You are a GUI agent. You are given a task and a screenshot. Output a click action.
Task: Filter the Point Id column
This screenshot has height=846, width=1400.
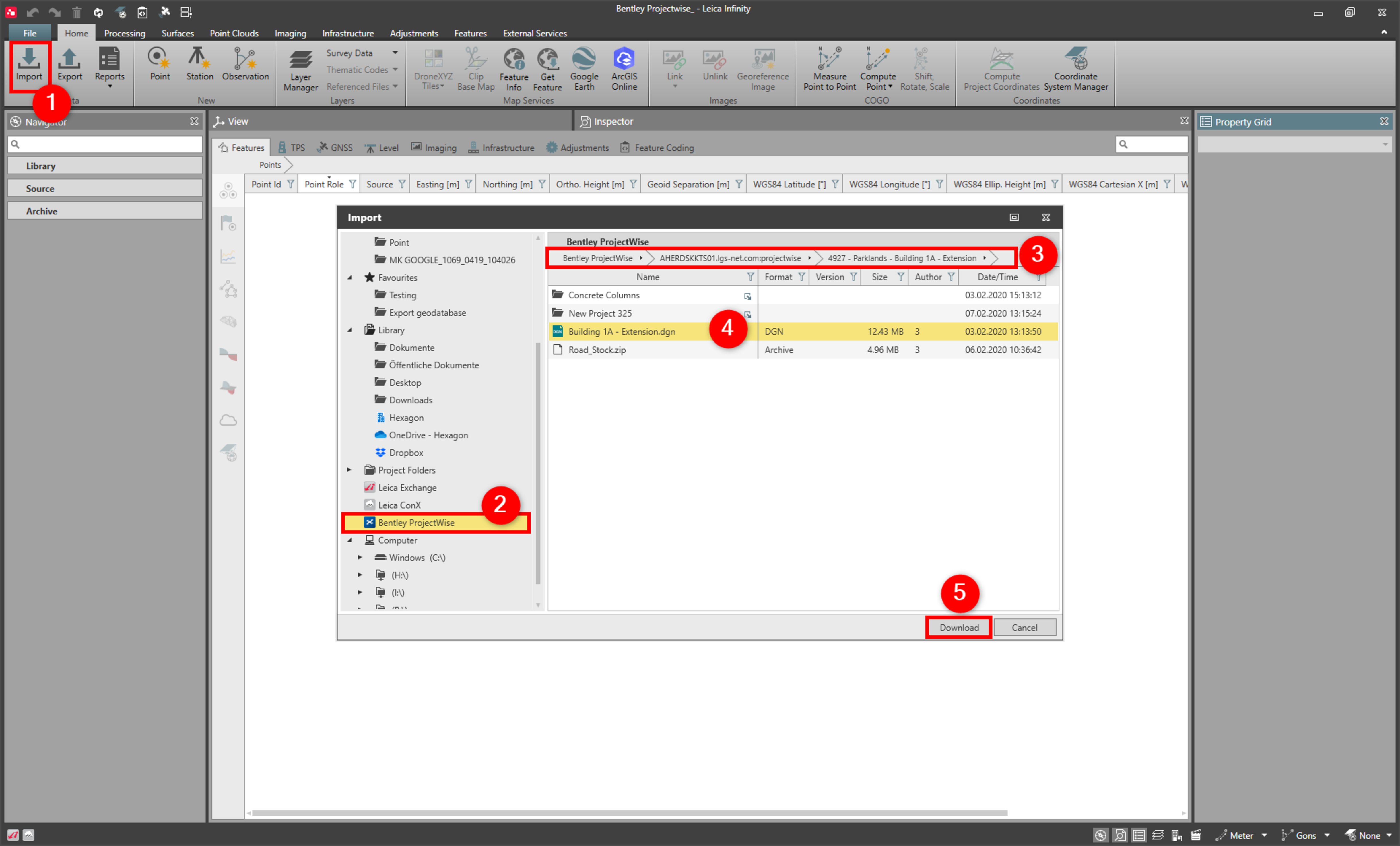pyautogui.click(x=290, y=184)
